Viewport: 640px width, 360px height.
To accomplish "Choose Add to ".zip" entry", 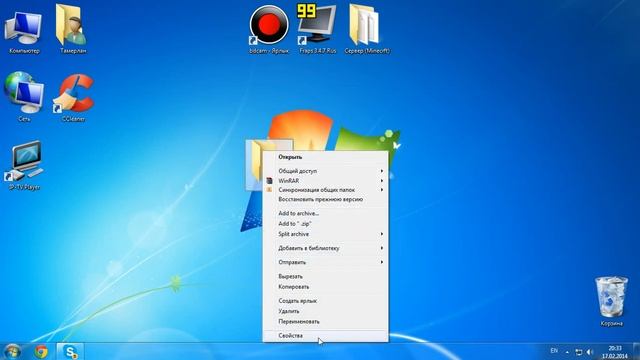I will click(325, 224).
